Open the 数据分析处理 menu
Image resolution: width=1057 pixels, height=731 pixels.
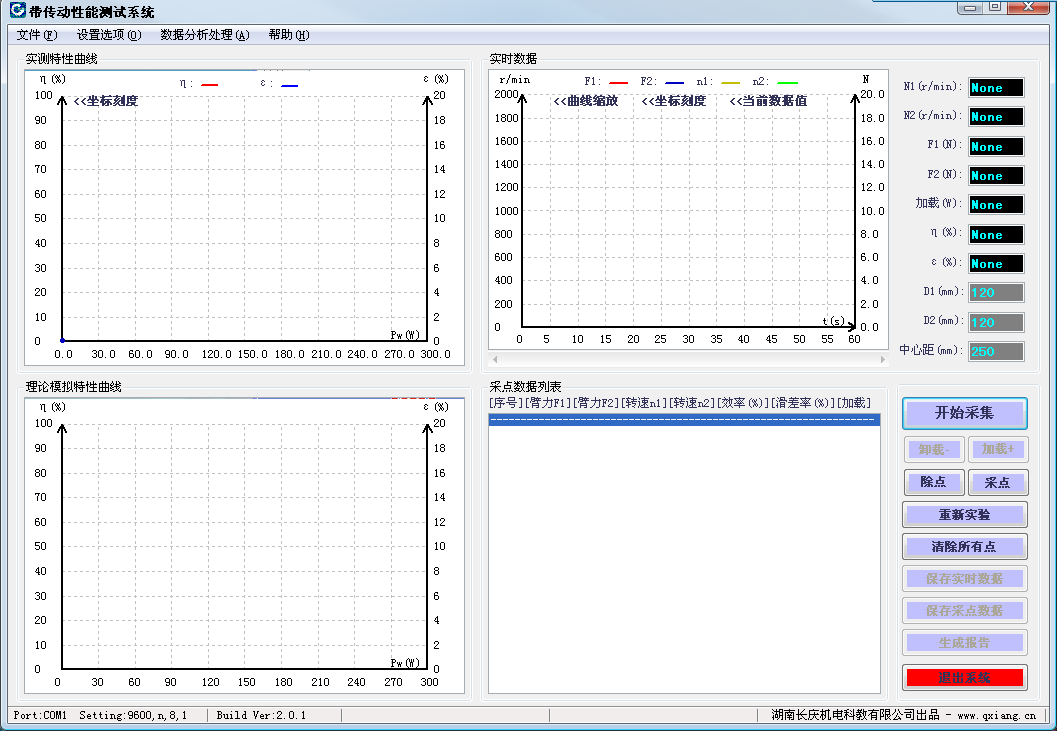pyautogui.click(x=204, y=35)
